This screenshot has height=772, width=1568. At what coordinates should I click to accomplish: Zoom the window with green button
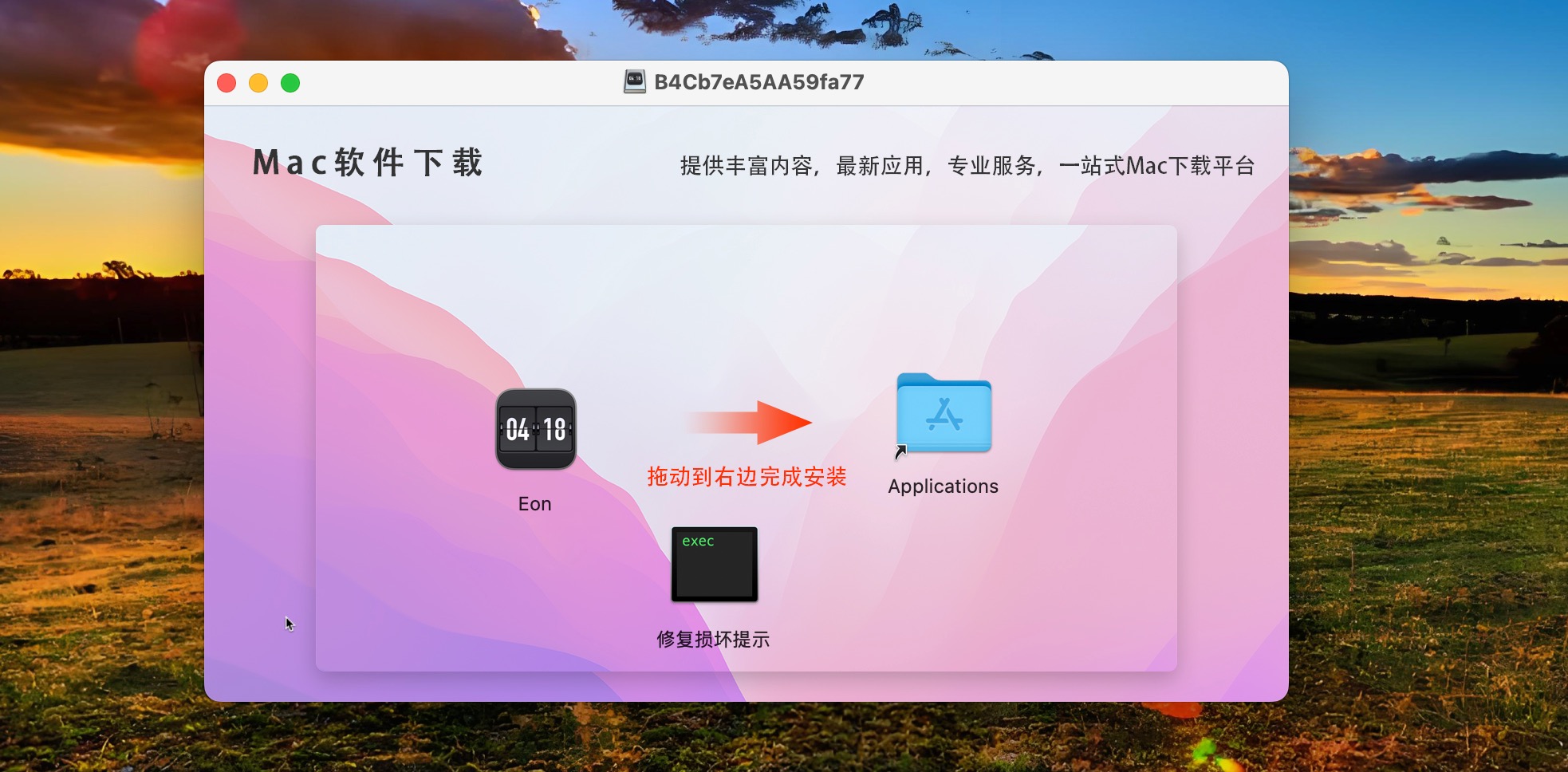pos(290,83)
